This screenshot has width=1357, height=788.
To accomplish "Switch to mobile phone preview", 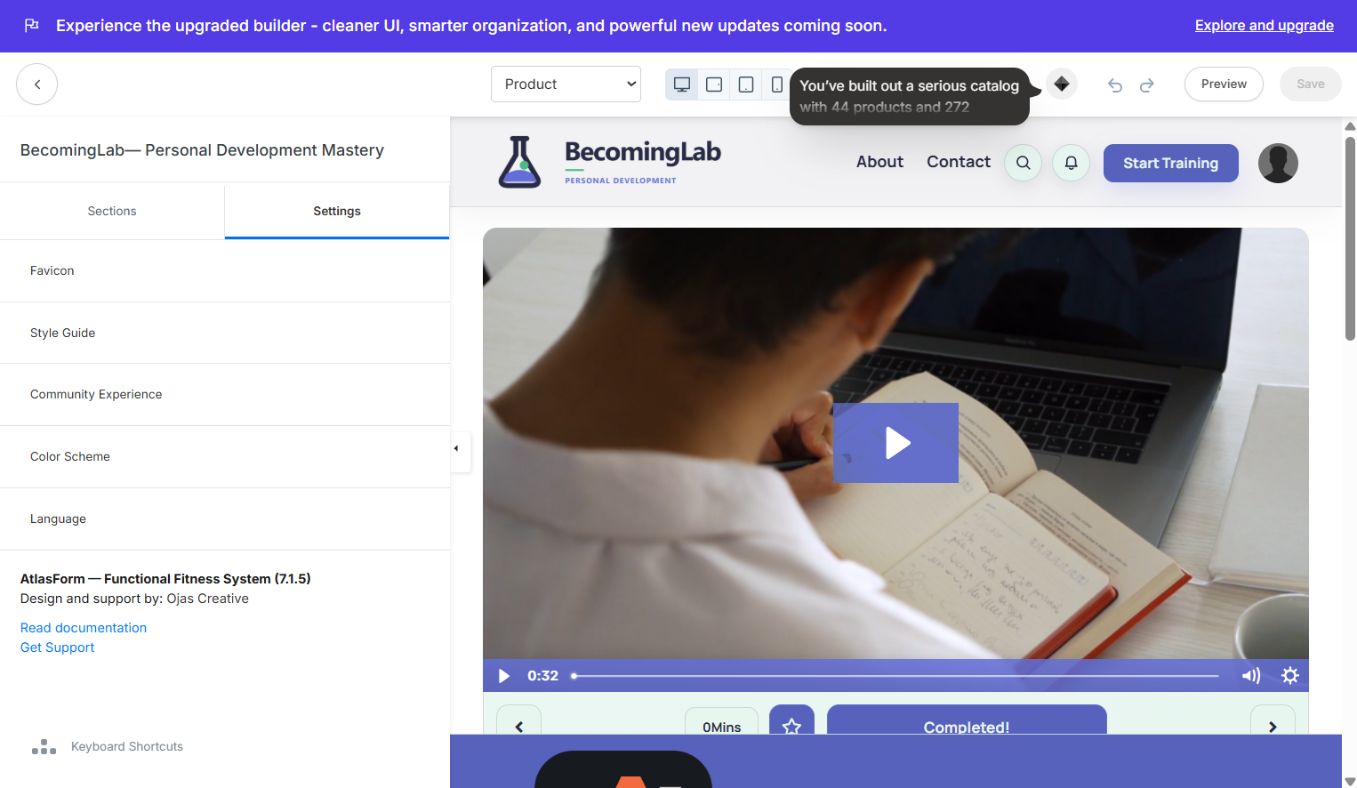I will (x=777, y=85).
